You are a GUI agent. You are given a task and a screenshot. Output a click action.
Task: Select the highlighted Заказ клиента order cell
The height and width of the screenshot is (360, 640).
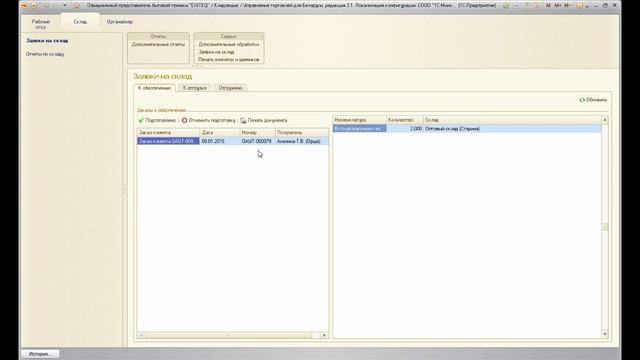click(168, 141)
